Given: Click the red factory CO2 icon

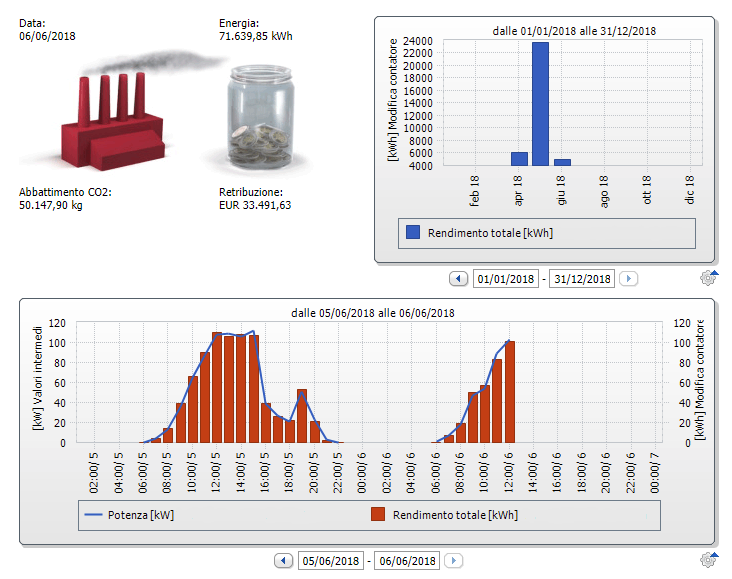Looking at the screenshot, I should click(113, 120).
